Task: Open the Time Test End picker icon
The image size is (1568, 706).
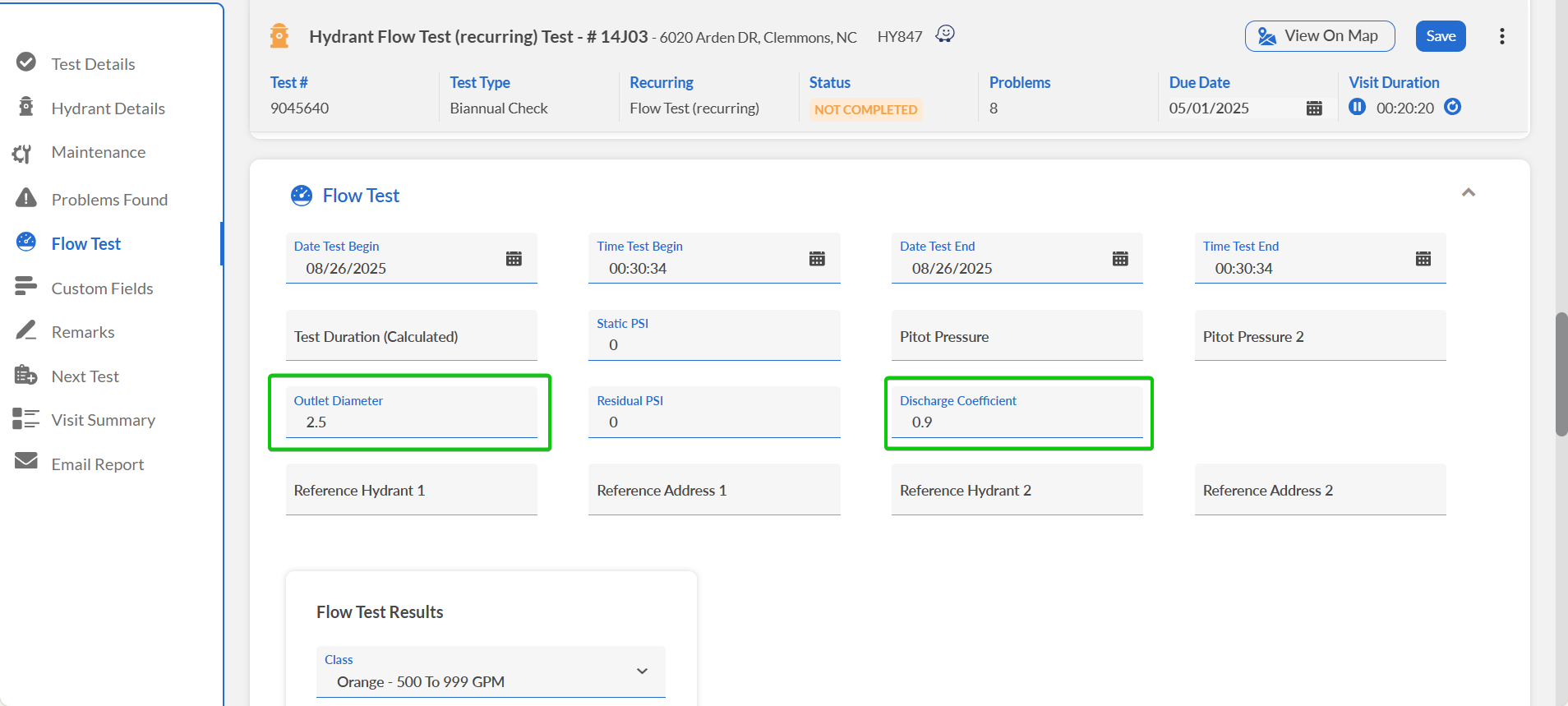Action: [1423, 259]
